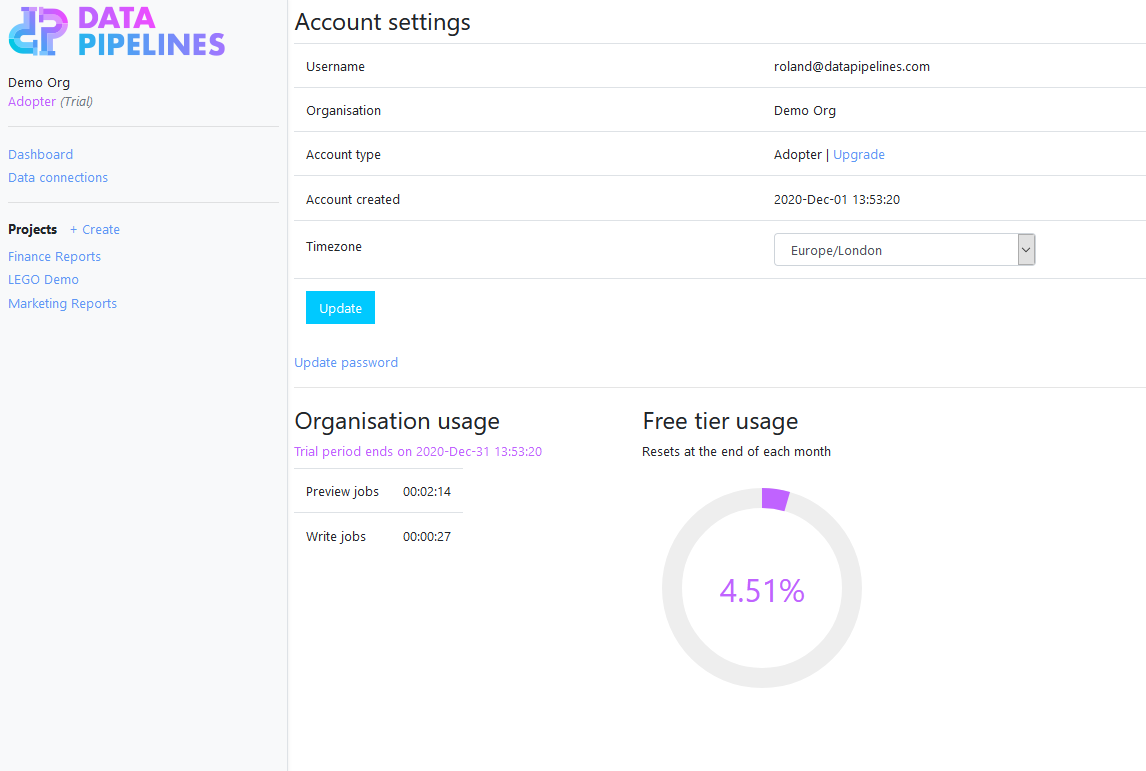The image size is (1146, 771).
Task: Click the Timezone dropdown arrow
Action: [x=1026, y=249]
